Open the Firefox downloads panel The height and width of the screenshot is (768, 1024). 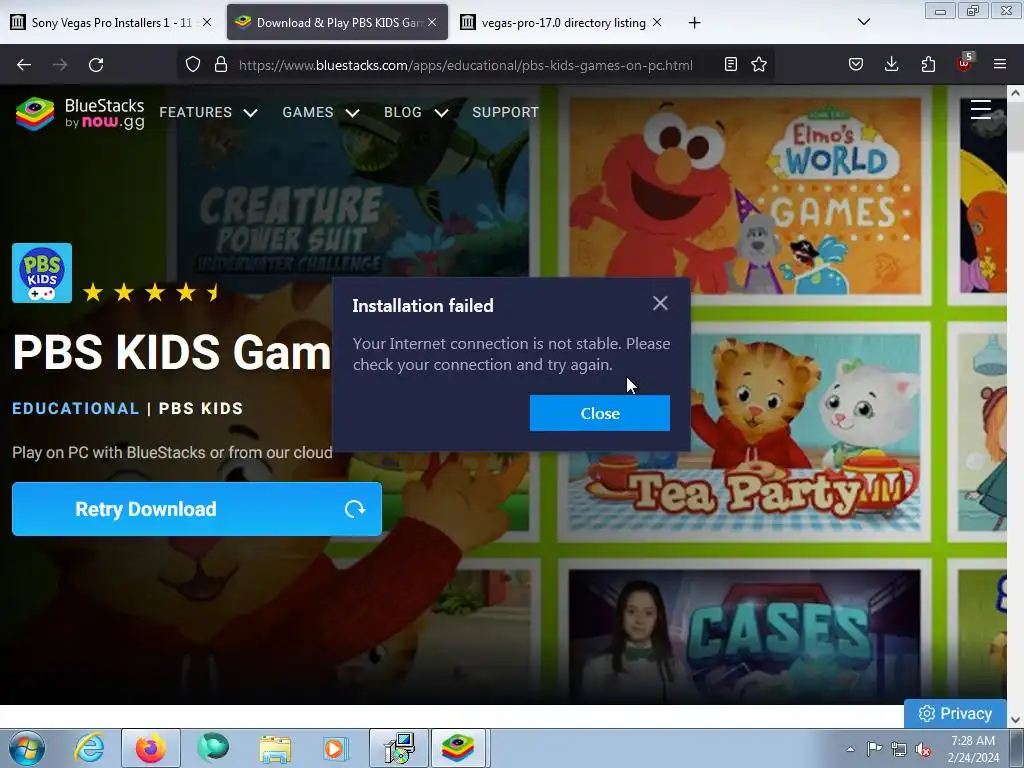coord(891,65)
